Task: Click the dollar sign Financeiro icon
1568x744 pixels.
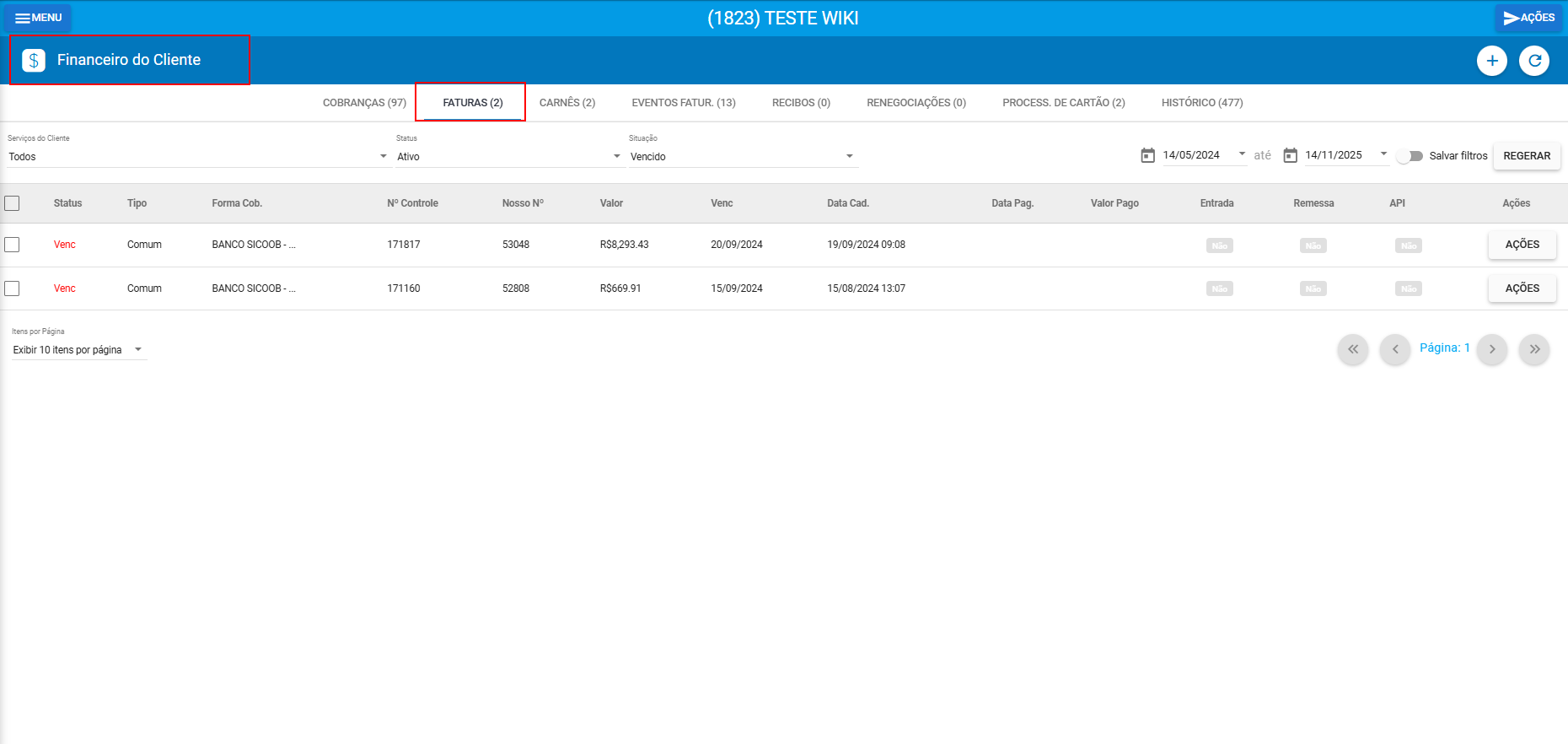Action: click(x=34, y=60)
